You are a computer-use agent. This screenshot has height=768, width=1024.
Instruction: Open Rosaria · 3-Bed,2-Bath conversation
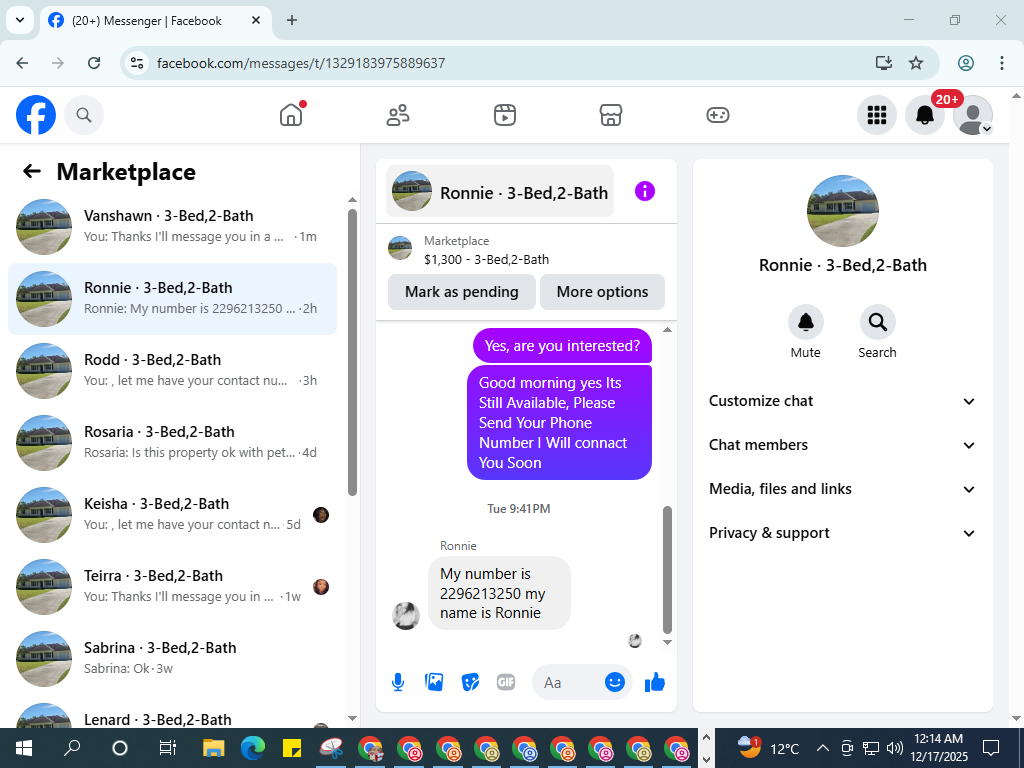[x=172, y=443]
